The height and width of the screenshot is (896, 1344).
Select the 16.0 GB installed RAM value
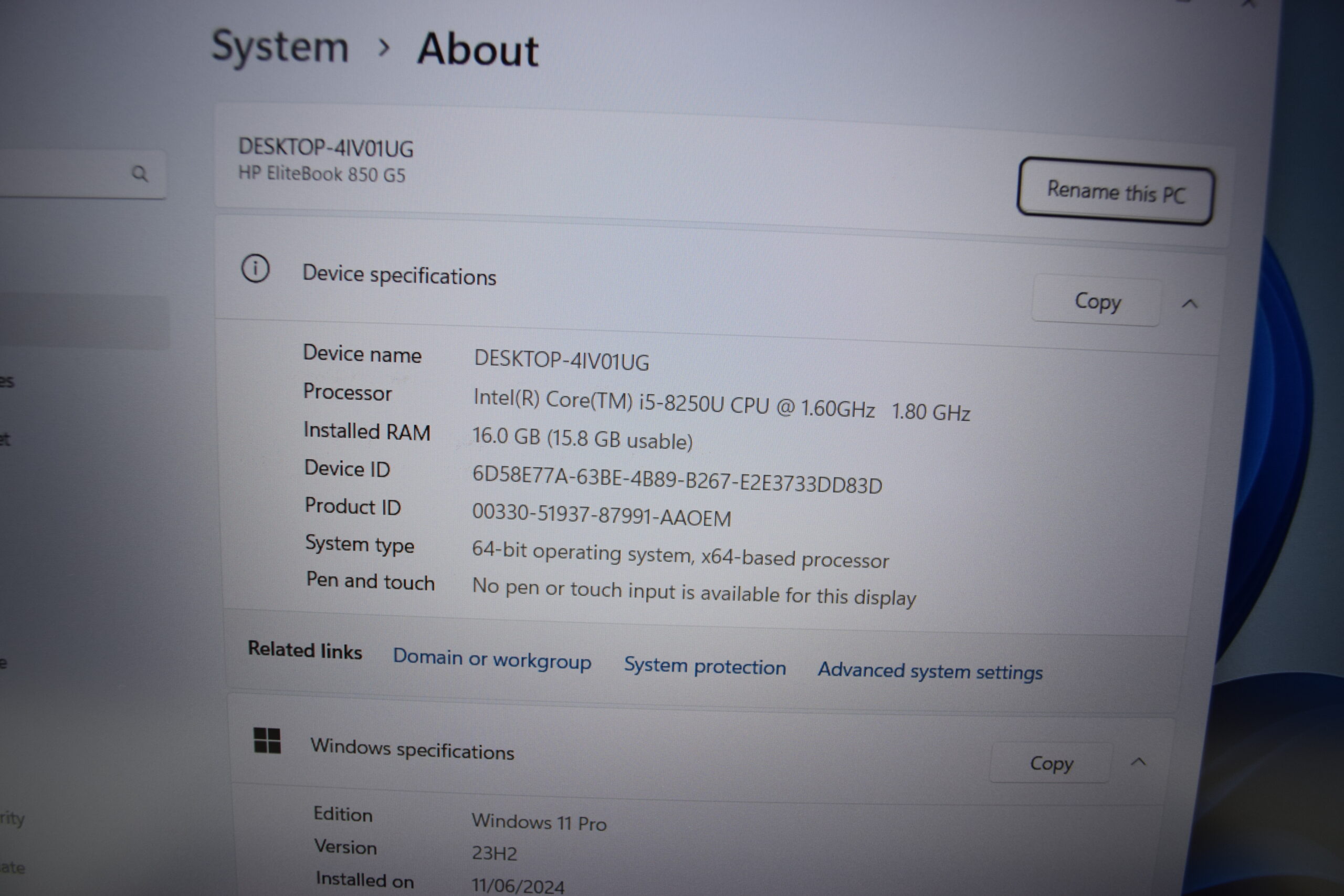[x=582, y=438]
